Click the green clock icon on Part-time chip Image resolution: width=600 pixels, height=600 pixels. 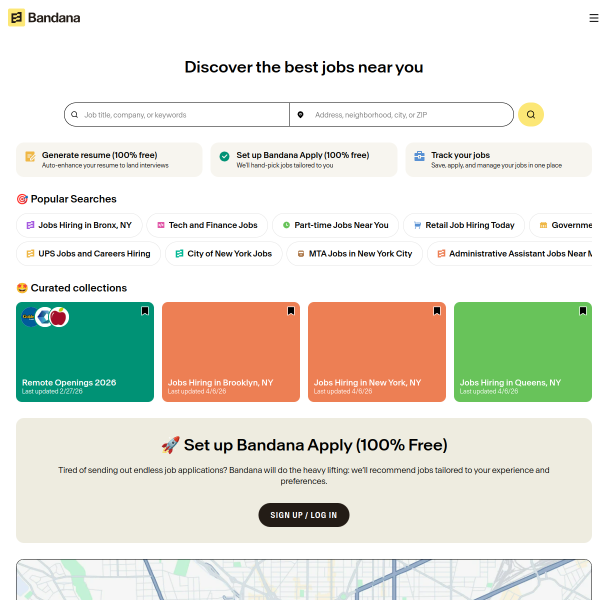(286, 225)
